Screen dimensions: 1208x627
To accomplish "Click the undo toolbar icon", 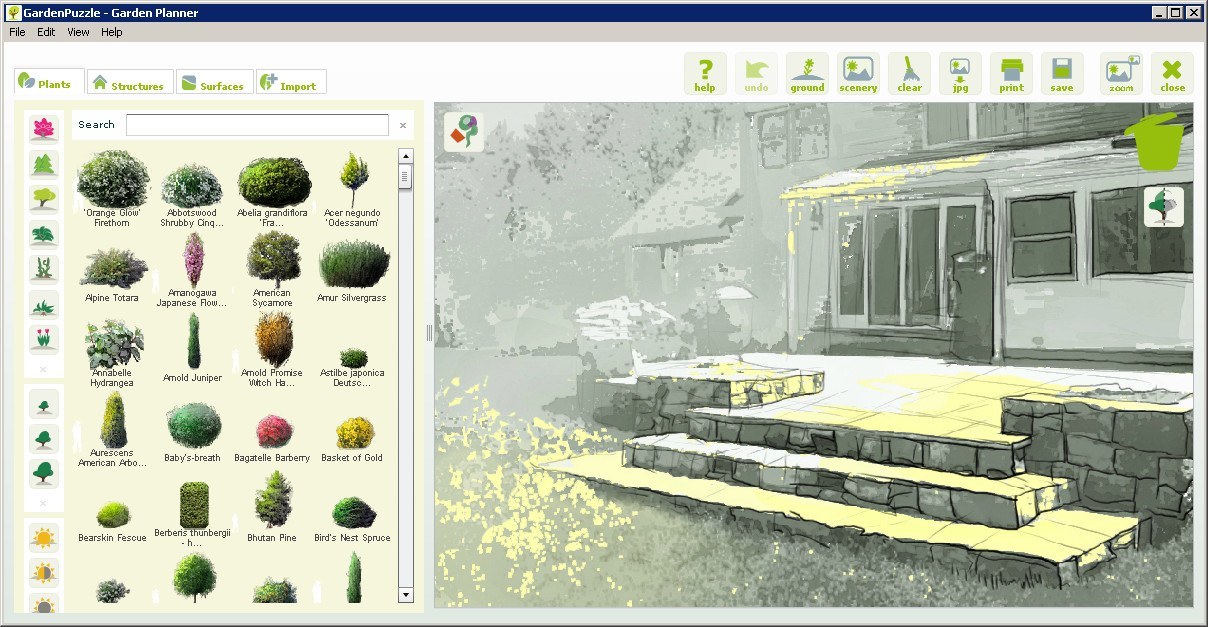I will [756, 74].
